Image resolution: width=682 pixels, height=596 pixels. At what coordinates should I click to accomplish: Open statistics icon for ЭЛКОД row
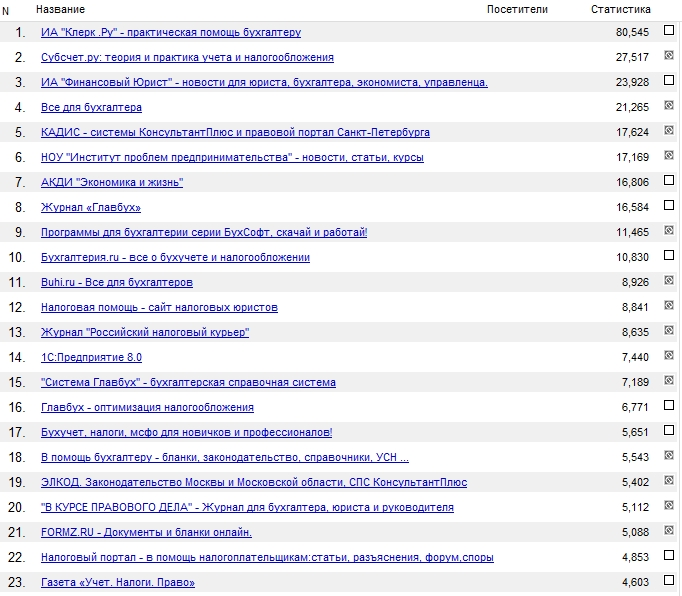[669, 480]
